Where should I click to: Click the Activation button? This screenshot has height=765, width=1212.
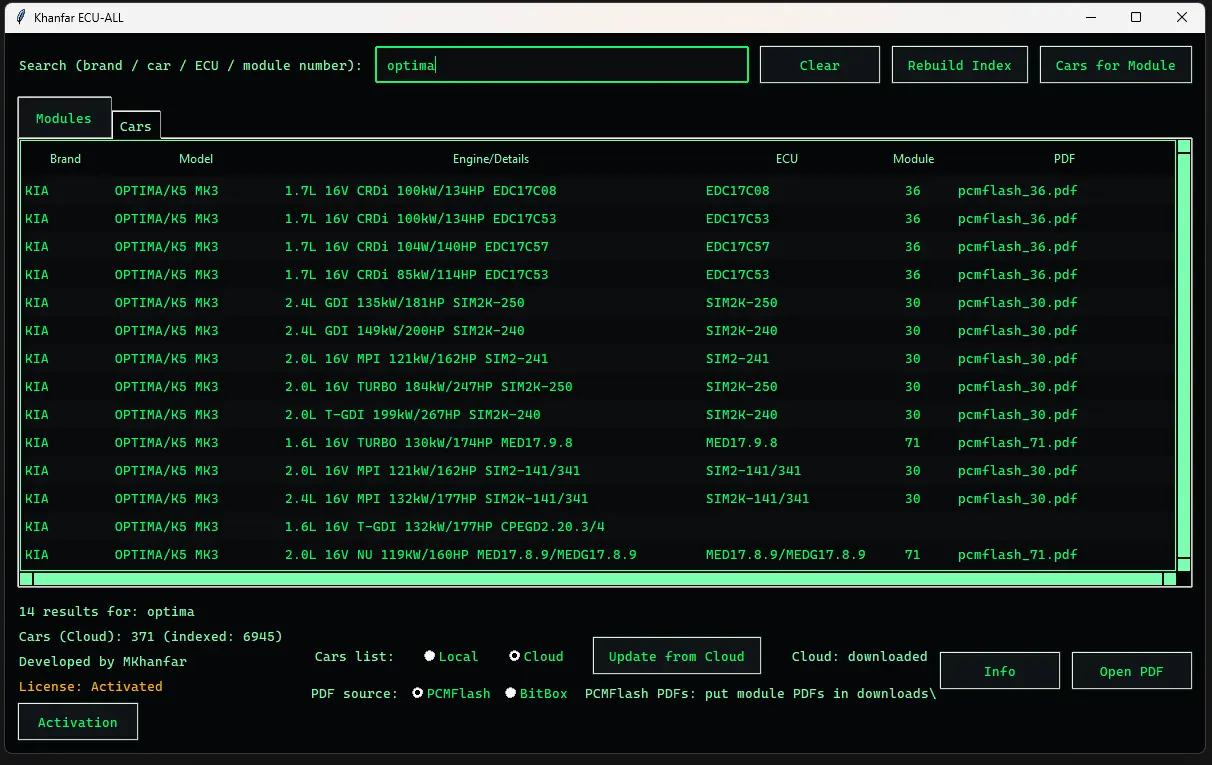coord(78,721)
